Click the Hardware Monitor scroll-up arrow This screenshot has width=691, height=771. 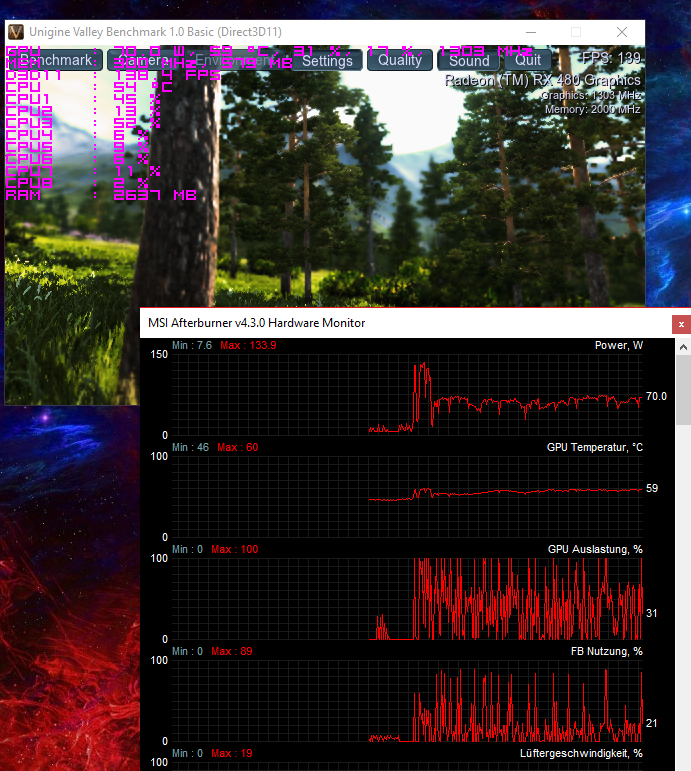click(683, 347)
